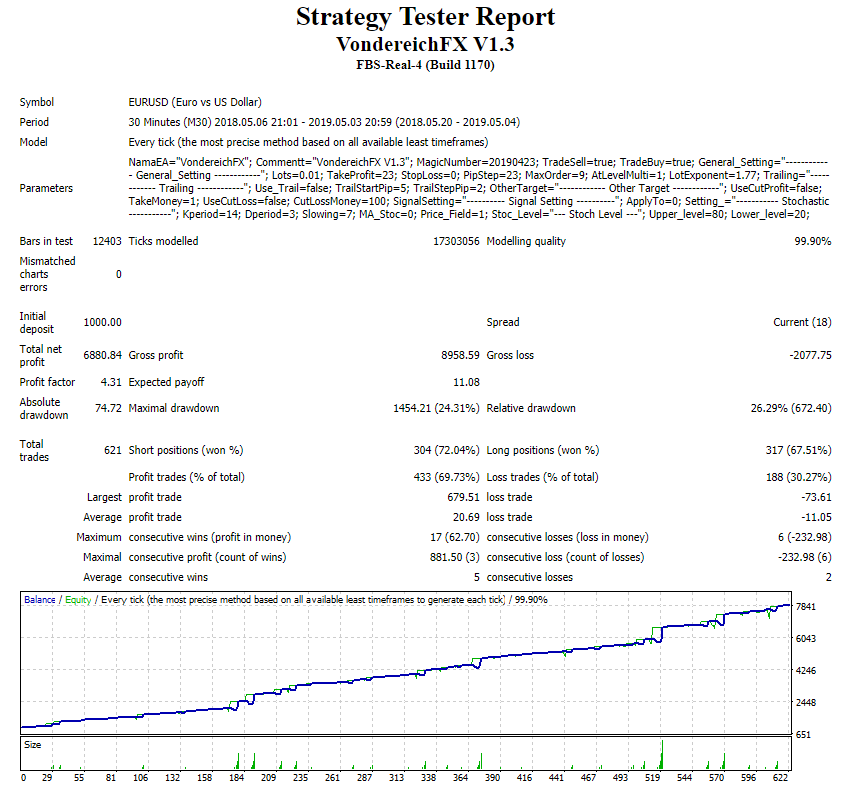Select the Largest profit trade value "679.51"

click(463, 497)
